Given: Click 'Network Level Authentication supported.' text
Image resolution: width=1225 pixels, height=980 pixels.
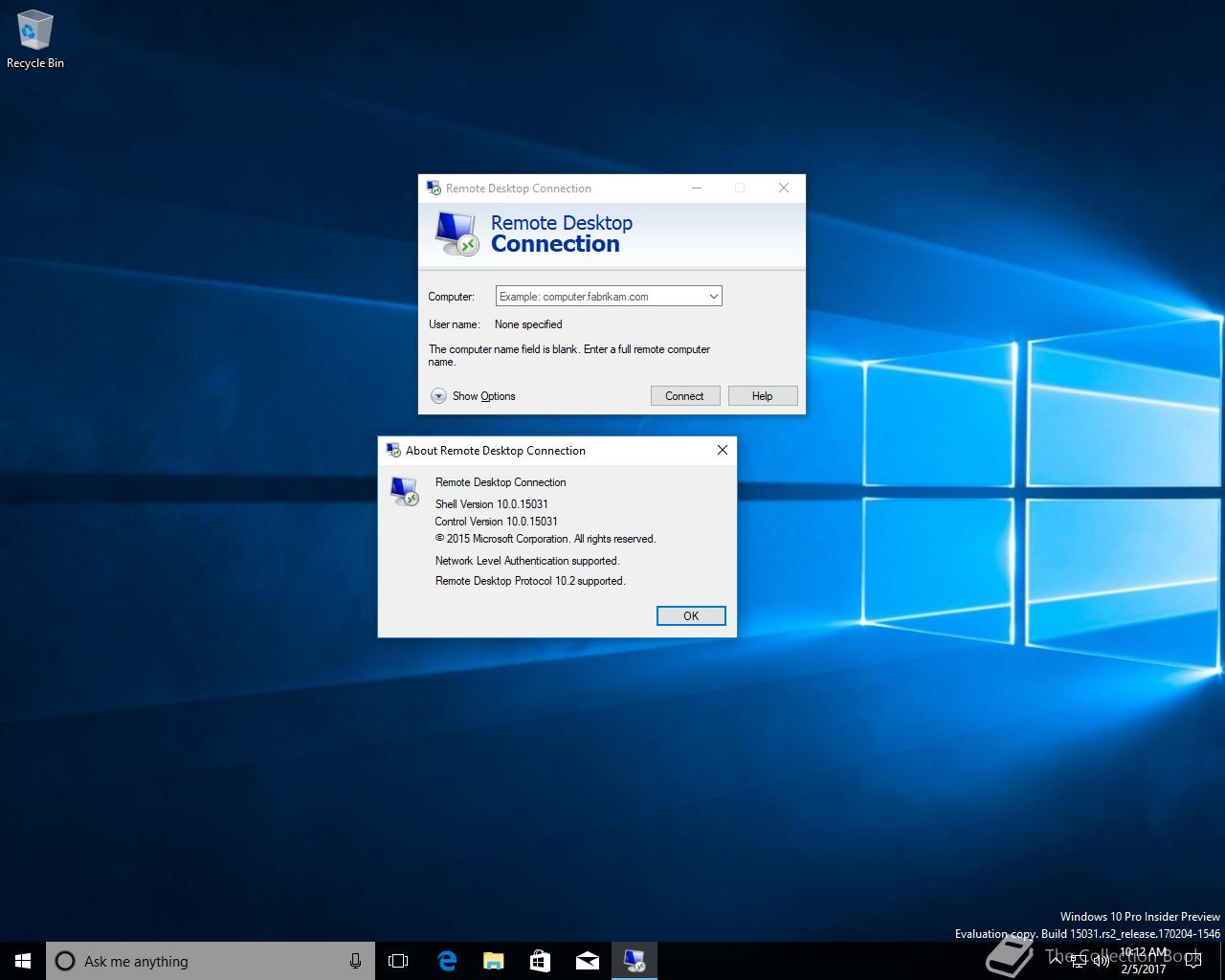Looking at the screenshot, I should click(527, 561).
